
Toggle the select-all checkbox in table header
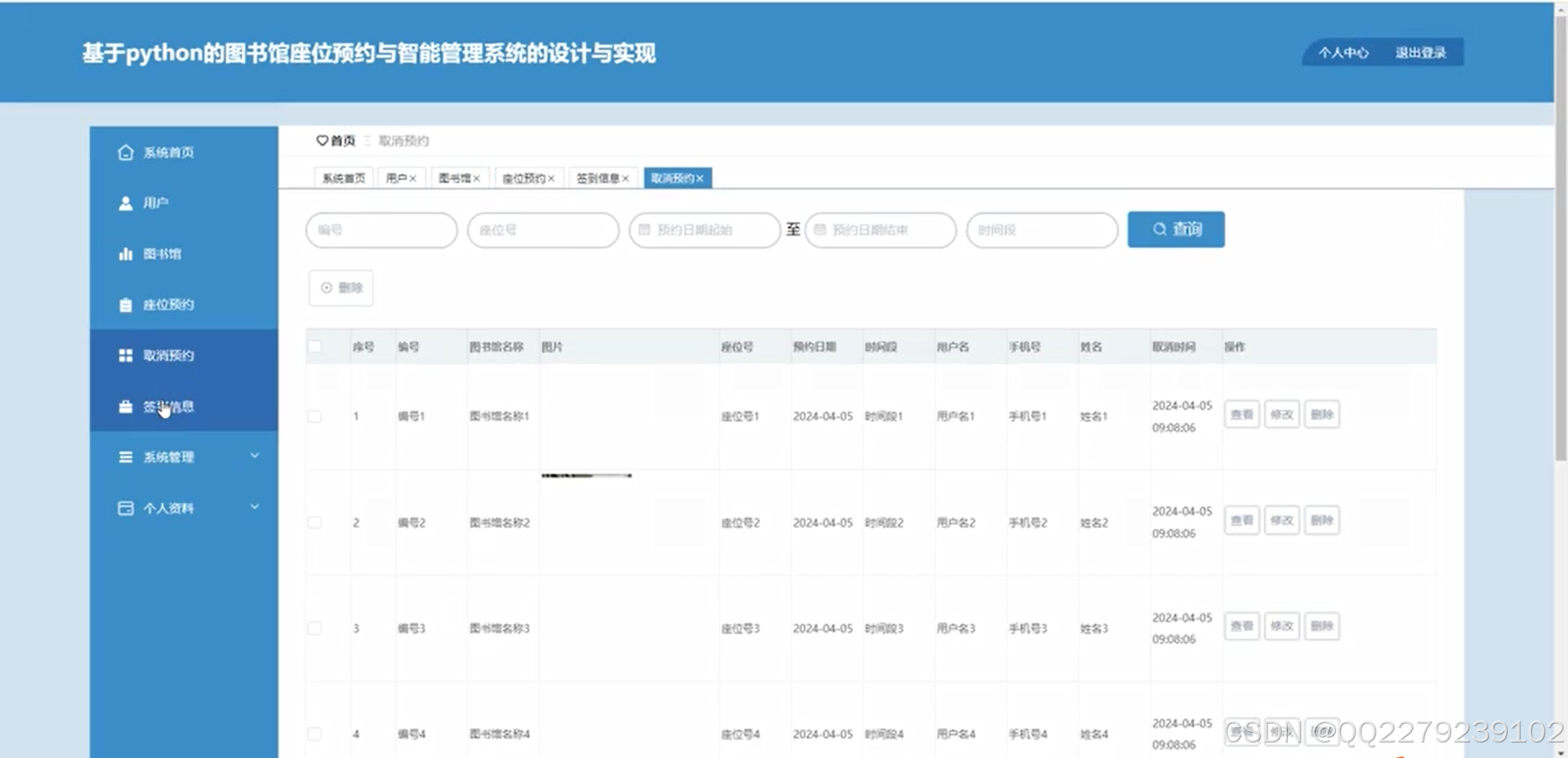pos(314,346)
